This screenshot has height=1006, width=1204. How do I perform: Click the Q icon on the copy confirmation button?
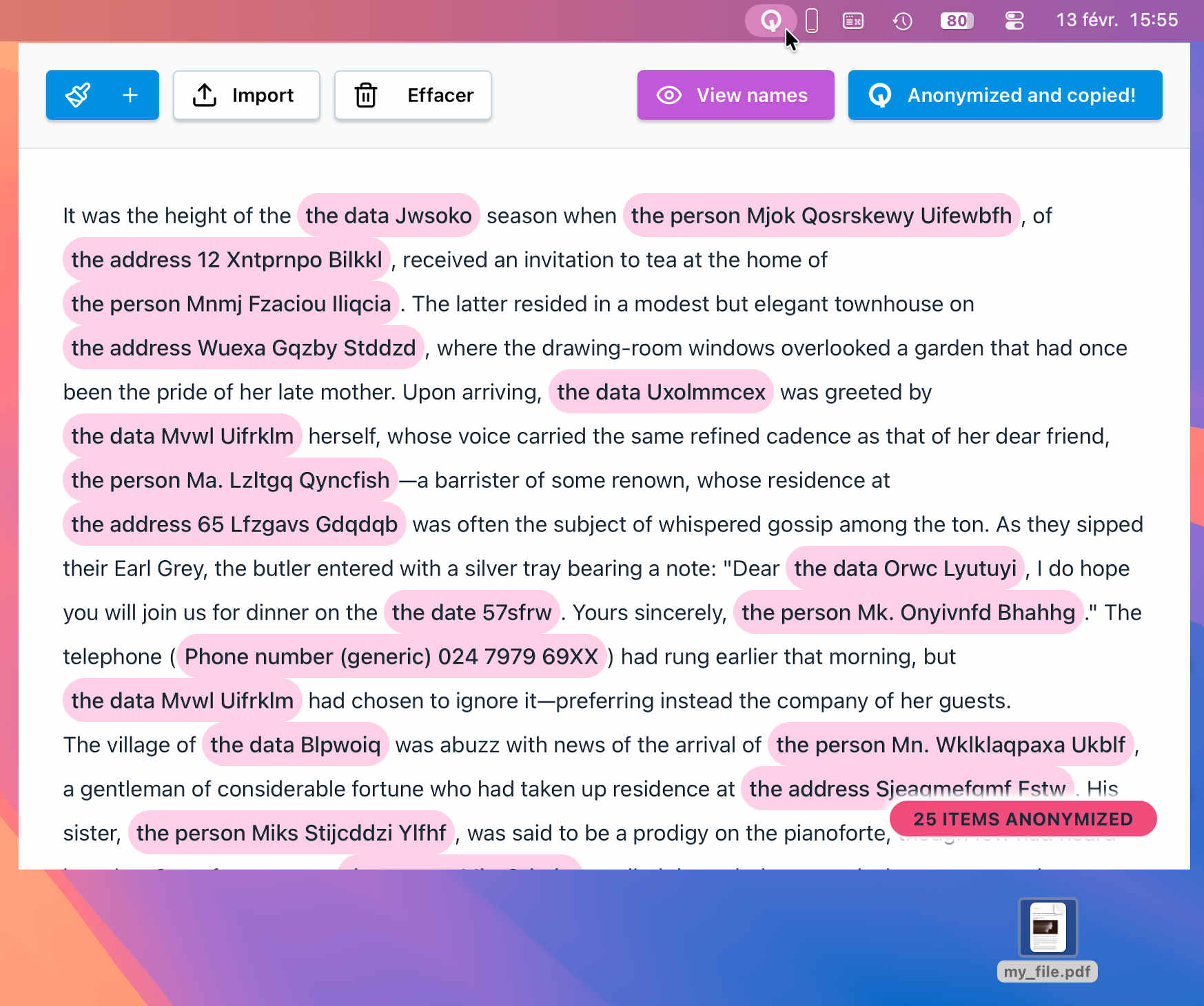click(x=883, y=95)
